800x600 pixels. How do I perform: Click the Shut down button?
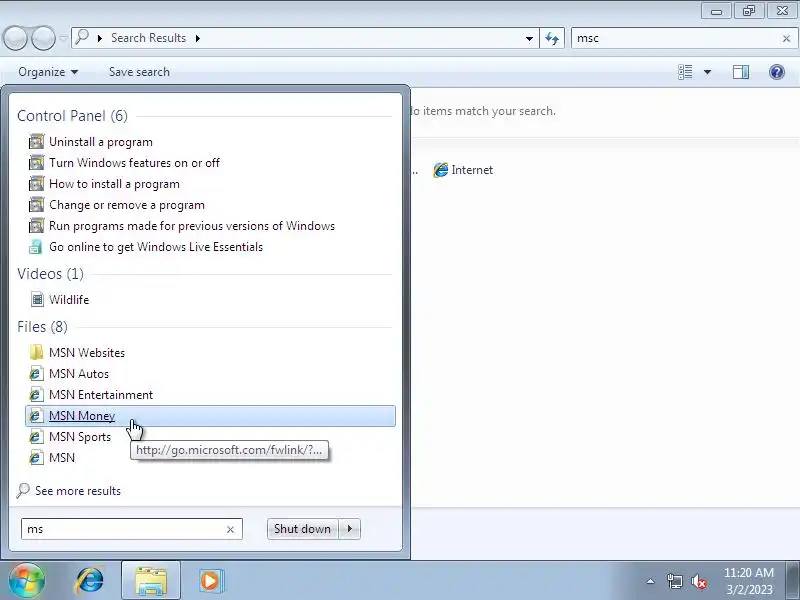coord(302,529)
